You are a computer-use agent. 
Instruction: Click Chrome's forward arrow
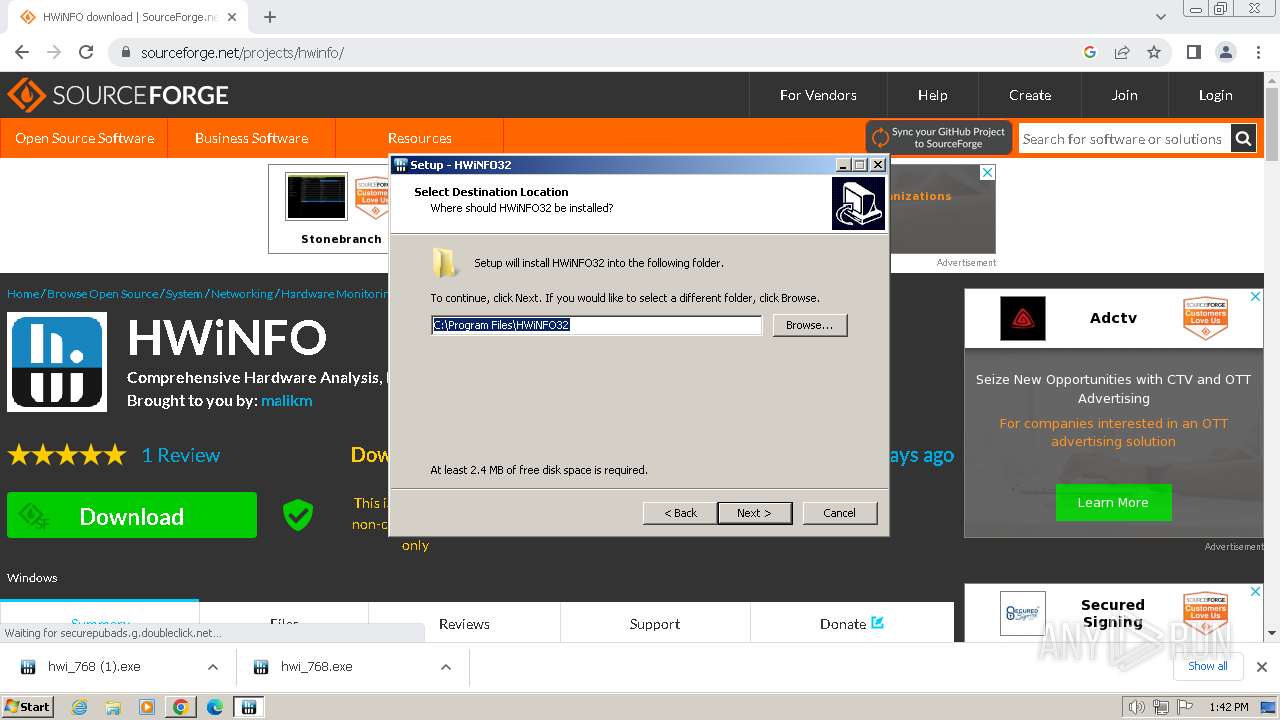pyautogui.click(x=54, y=52)
